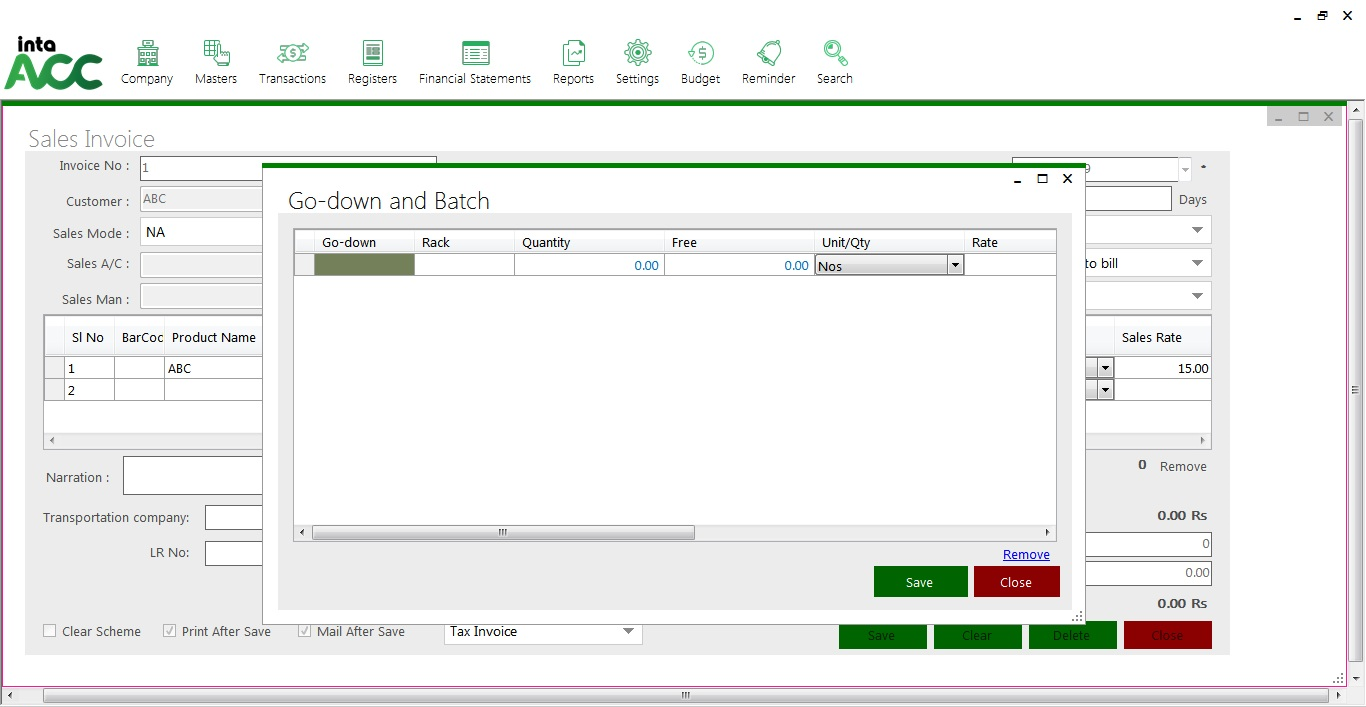Click the Masters toolbar icon

click(216, 54)
